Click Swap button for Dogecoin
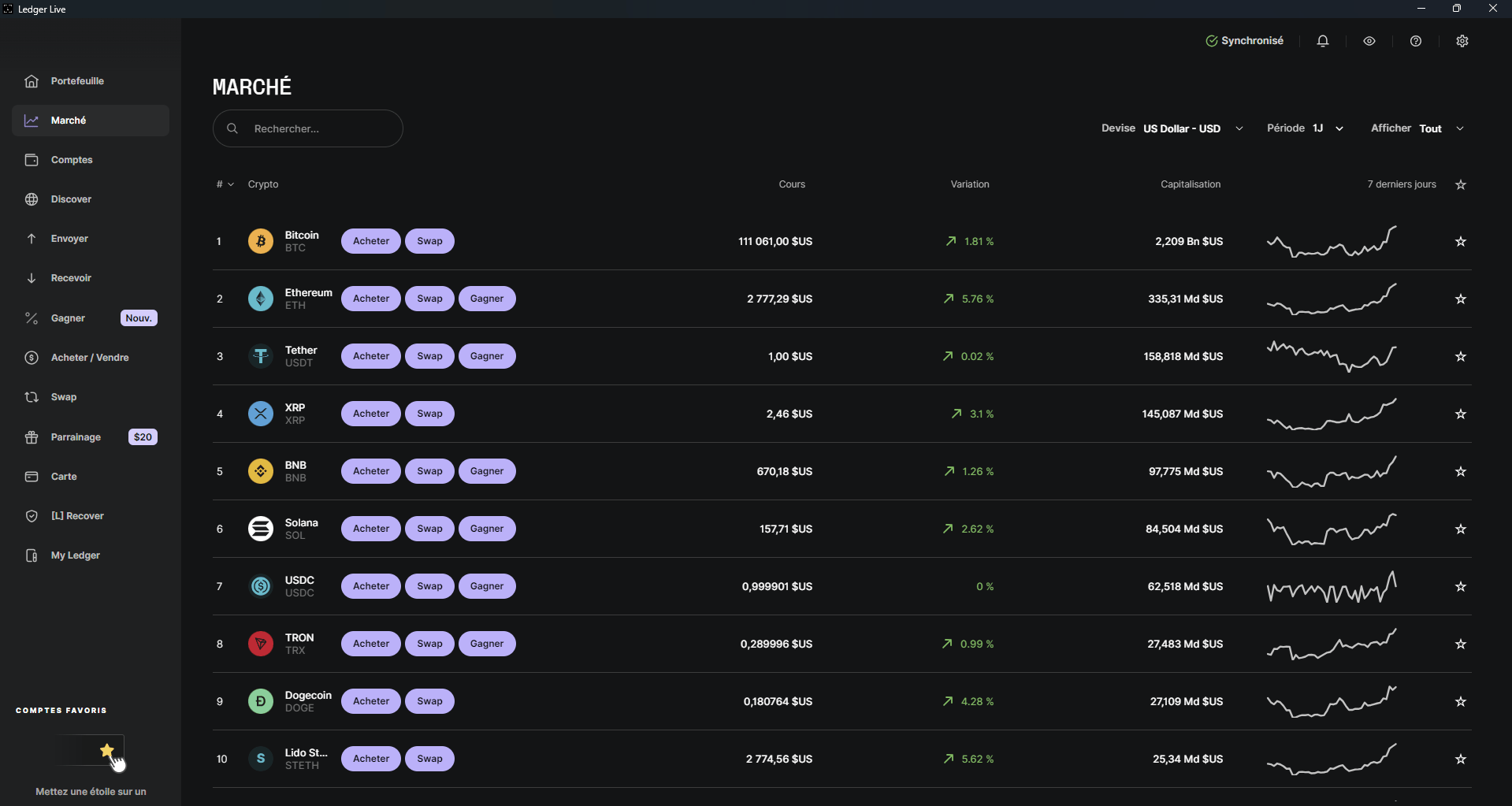This screenshot has width=1512, height=806. coord(429,701)
